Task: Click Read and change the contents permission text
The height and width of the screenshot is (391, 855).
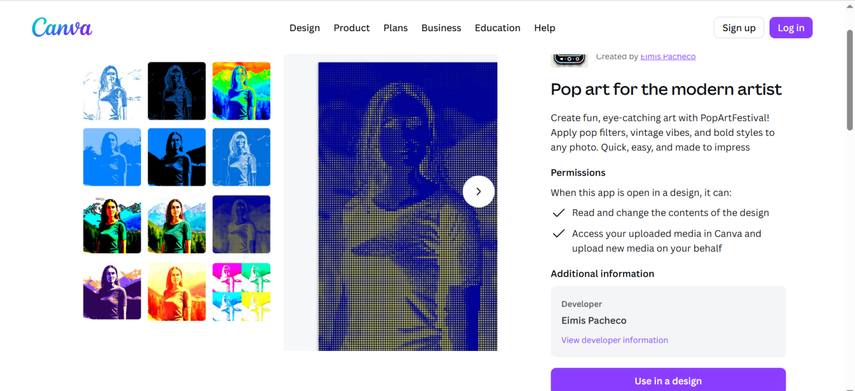Action: pos(670,213)
